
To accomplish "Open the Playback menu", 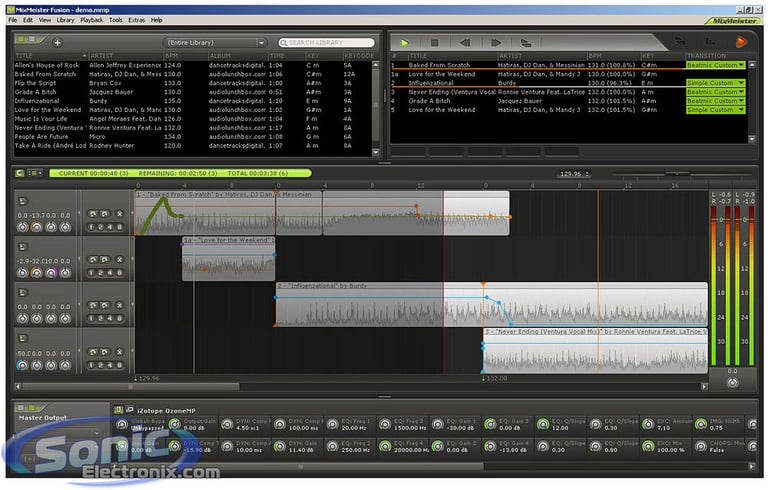I will click(x=92, y=20).
